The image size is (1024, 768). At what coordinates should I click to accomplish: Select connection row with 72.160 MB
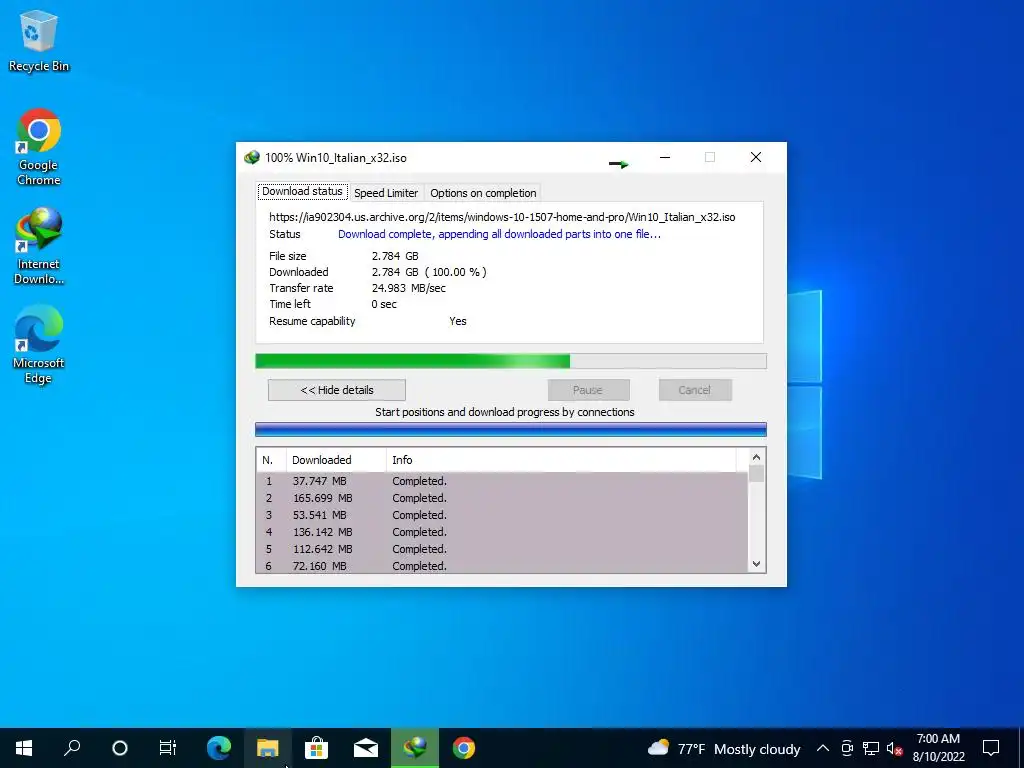click(502, 566)
